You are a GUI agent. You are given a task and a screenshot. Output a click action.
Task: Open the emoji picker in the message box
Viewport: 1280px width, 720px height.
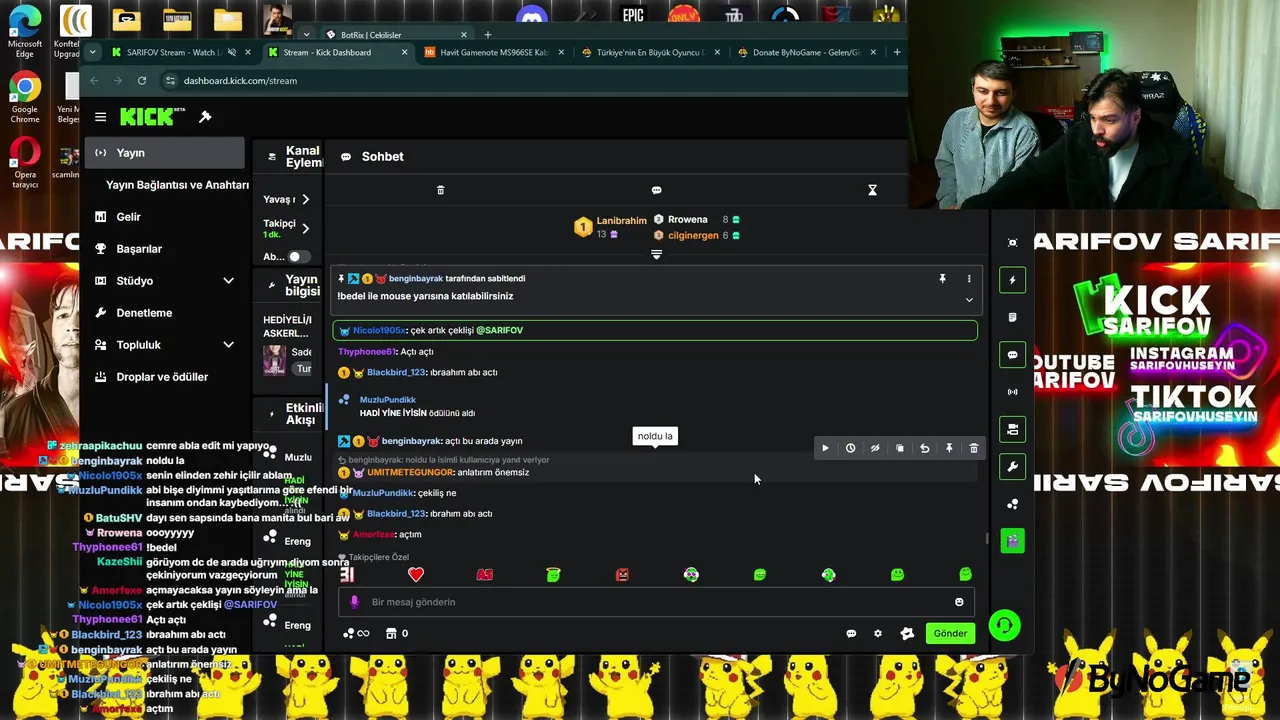coord(959,602)
